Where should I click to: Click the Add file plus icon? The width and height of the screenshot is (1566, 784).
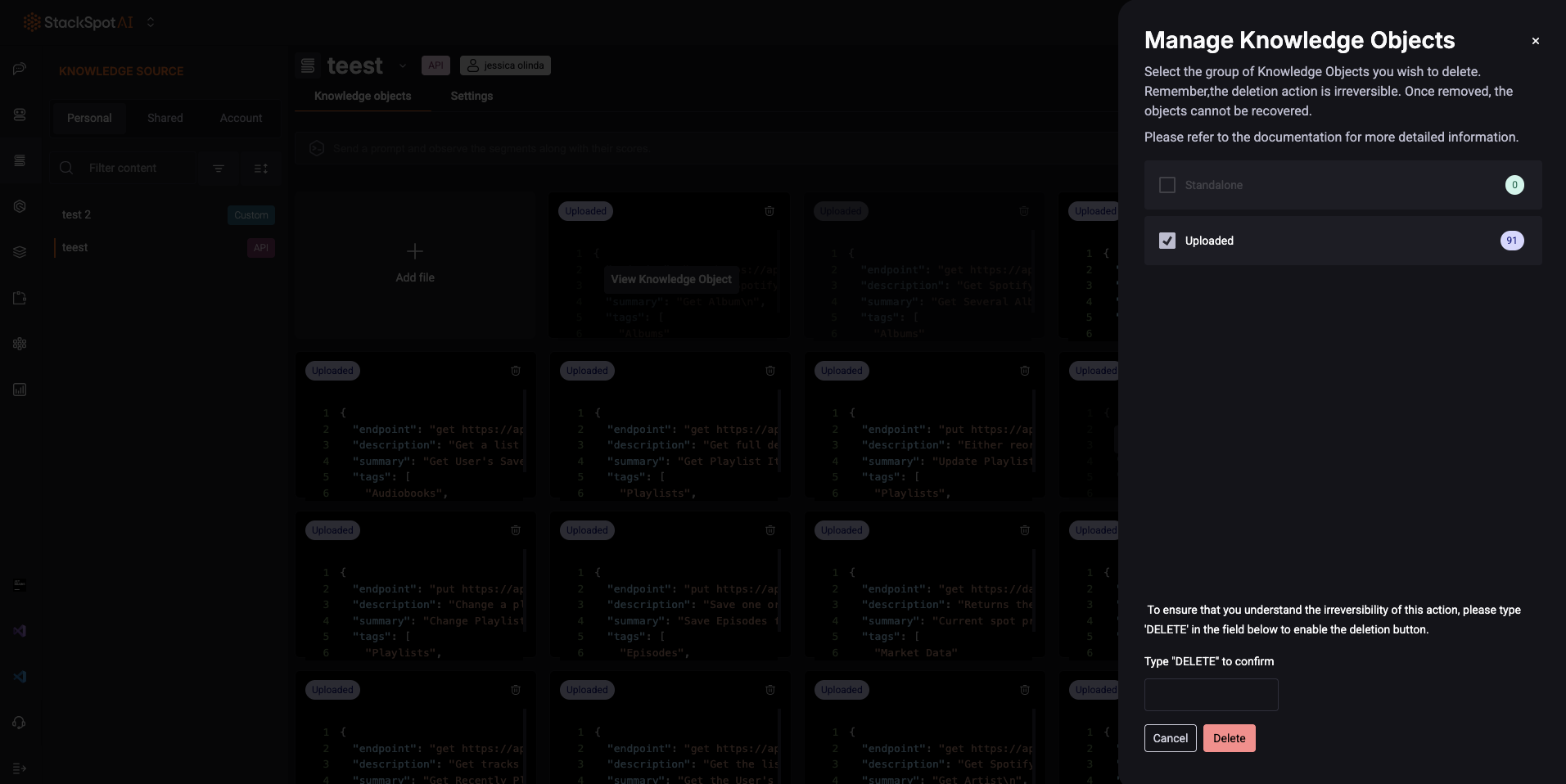tap(415, 251)
